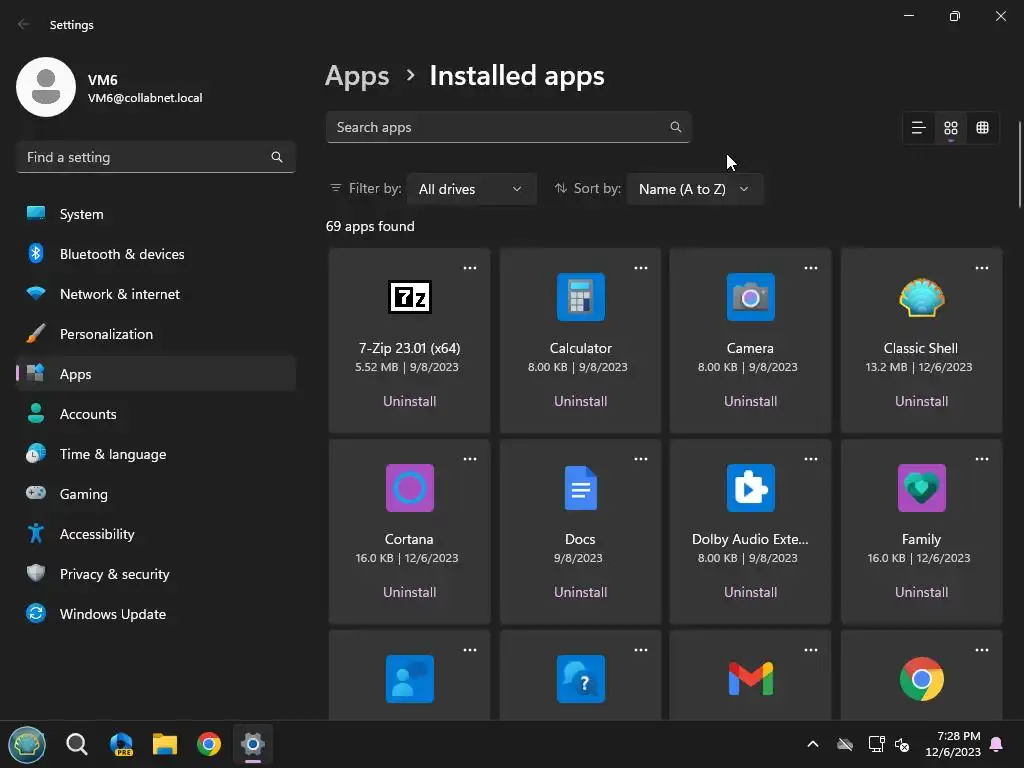Open Network & internet settings

pos(155,294)
